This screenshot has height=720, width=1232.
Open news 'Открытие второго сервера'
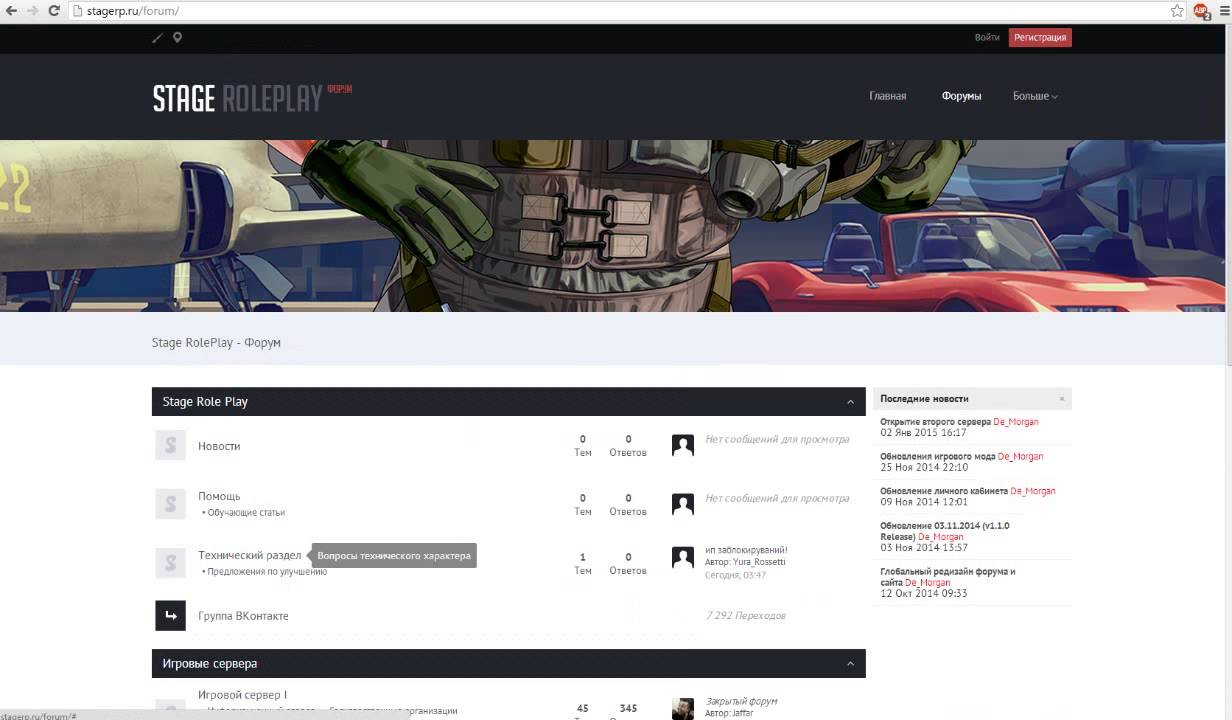(935, 422)
